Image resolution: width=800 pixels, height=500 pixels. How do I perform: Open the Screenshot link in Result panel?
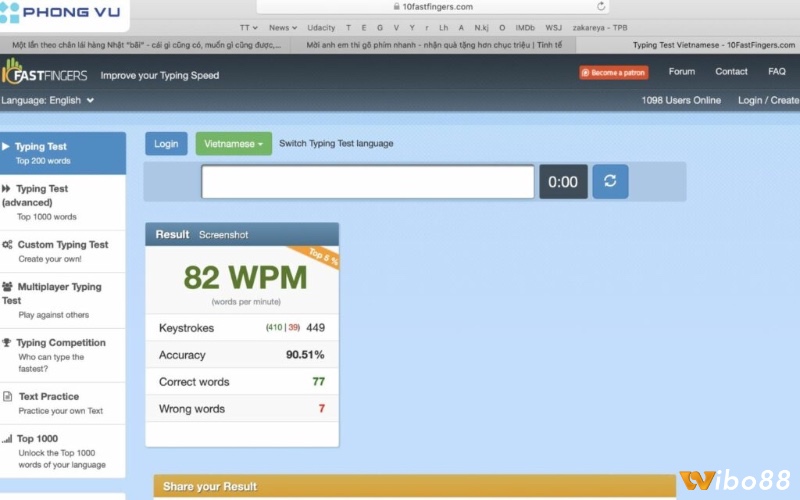(223, 235)
